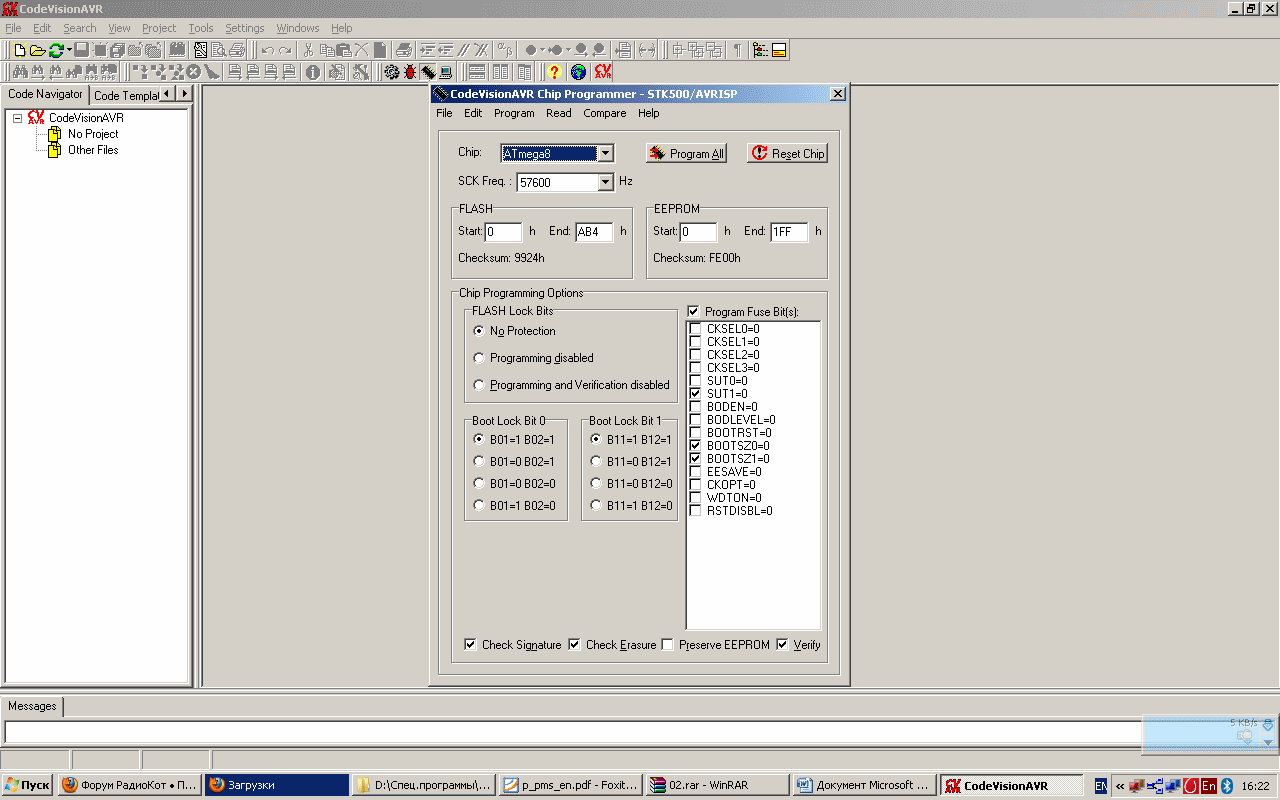Open a file using the folder icon
1280x800 pixels.
pos(37,49)
